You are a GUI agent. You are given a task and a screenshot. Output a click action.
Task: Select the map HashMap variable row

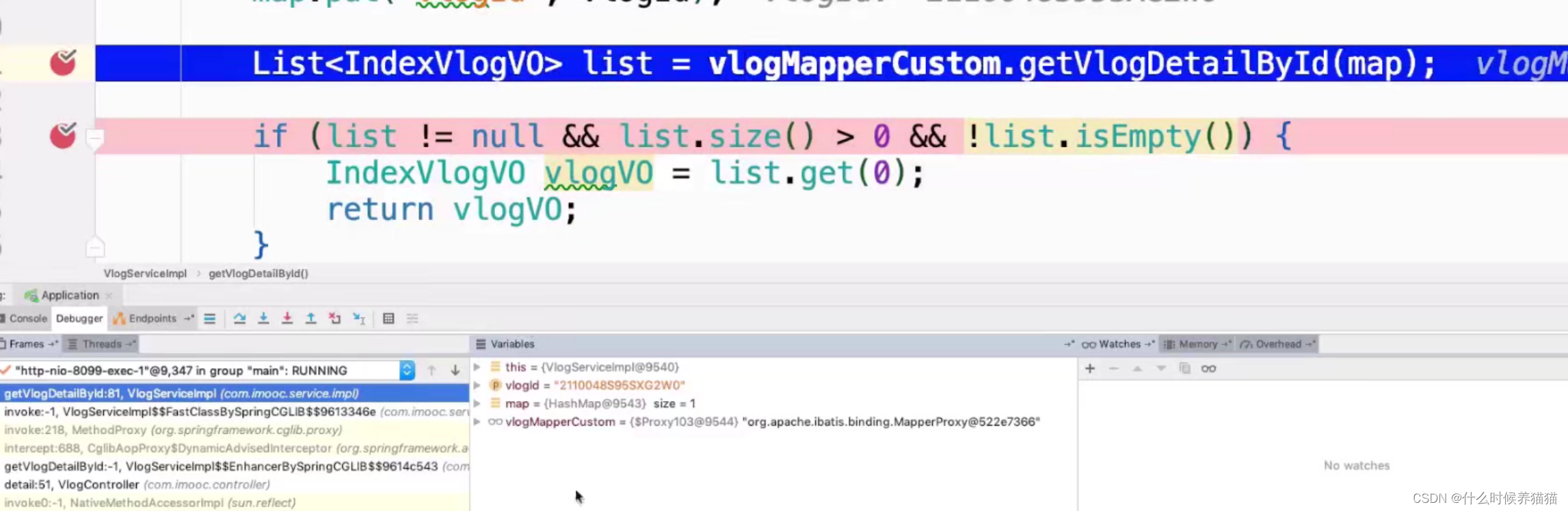point(773,404)
